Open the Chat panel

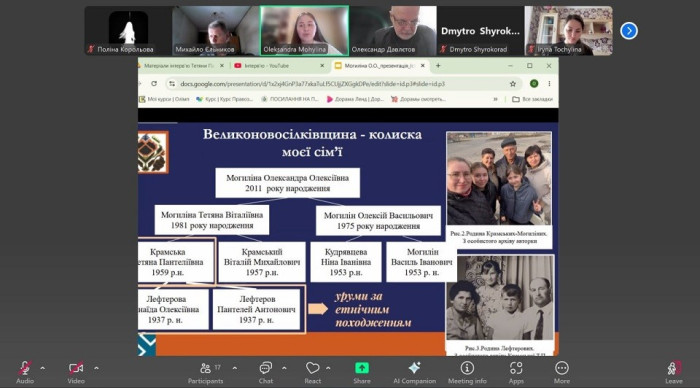coord(266,372)
